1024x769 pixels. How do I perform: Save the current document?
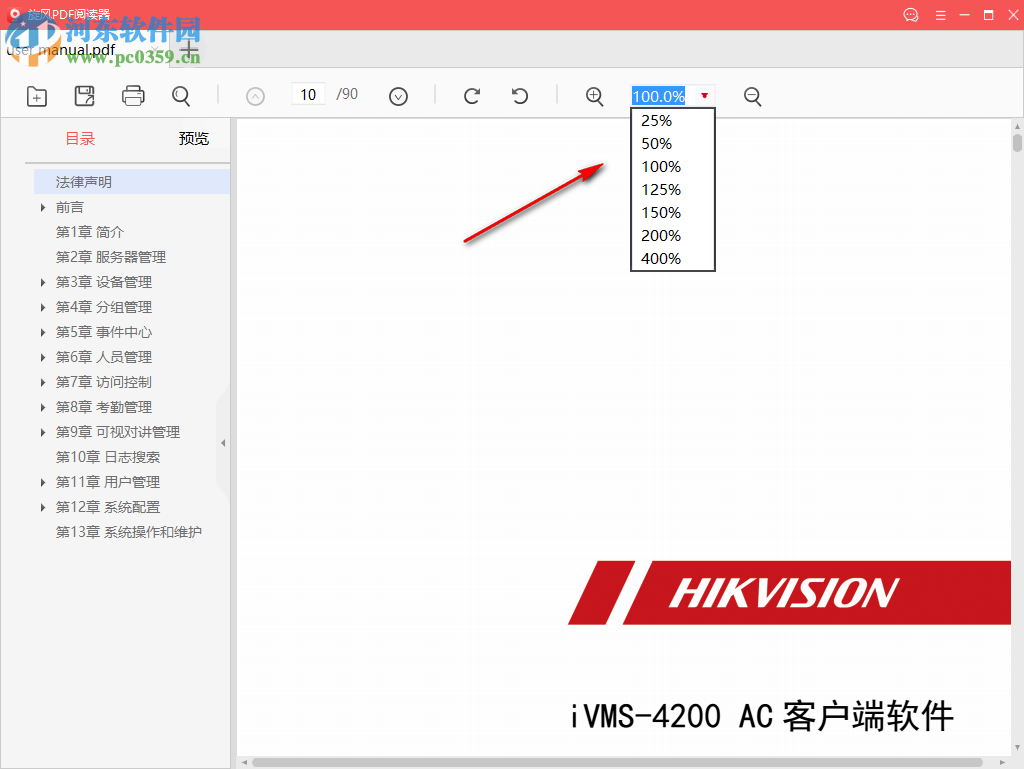[x=84, y=96]
